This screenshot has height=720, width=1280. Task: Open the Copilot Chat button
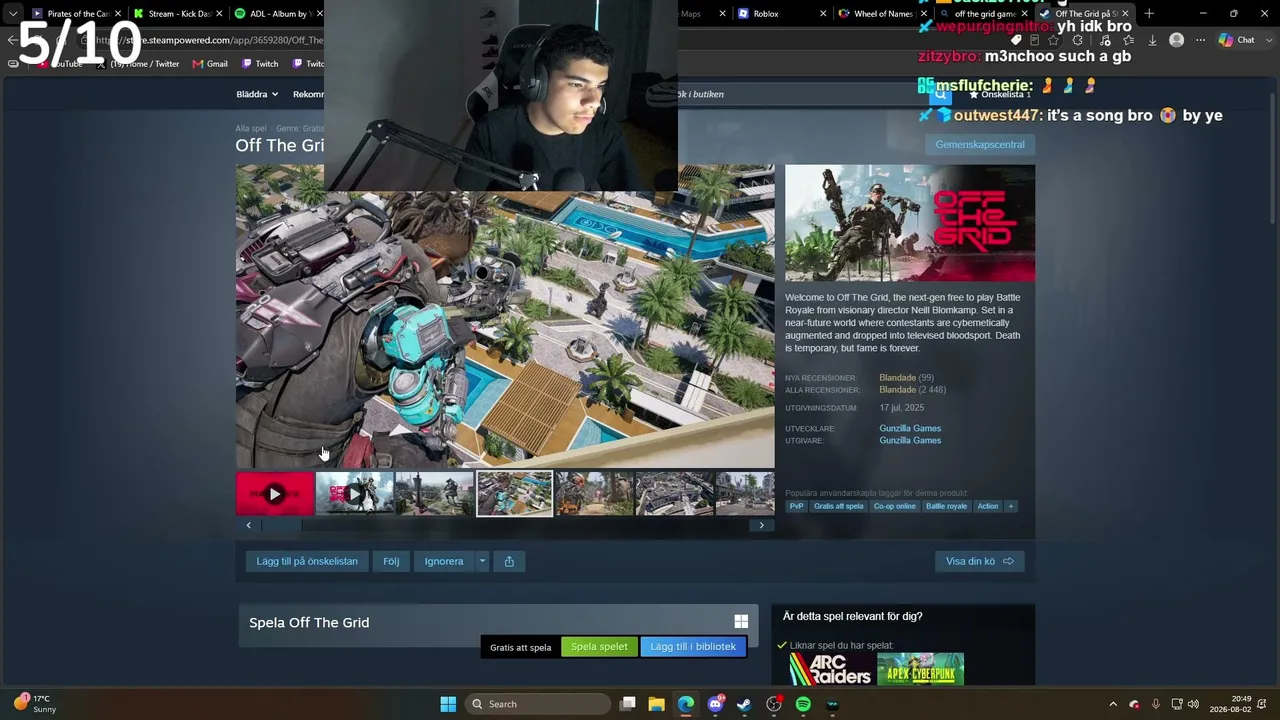[x=1237, y=40]
